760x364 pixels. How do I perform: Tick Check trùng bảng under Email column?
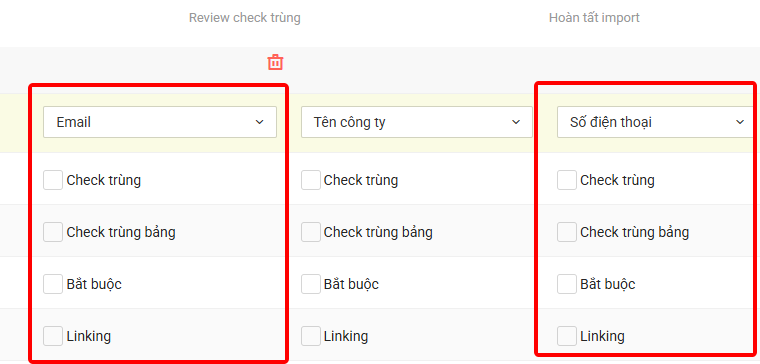coord(53,232)
